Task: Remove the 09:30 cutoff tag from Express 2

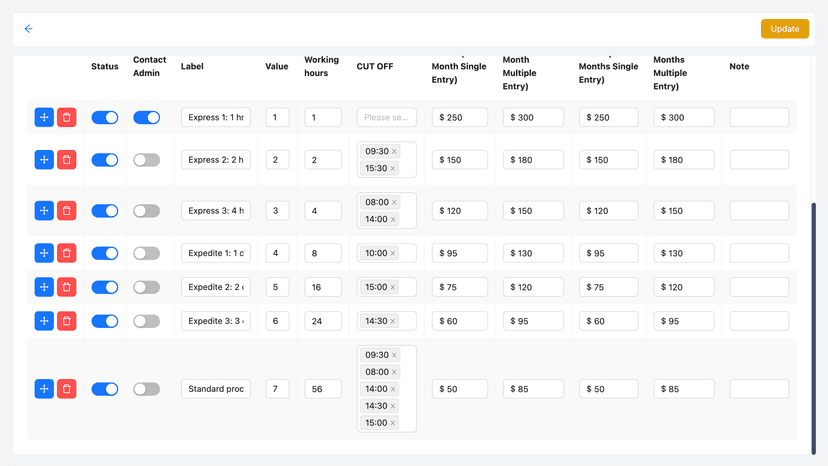Action: (394, 152)
